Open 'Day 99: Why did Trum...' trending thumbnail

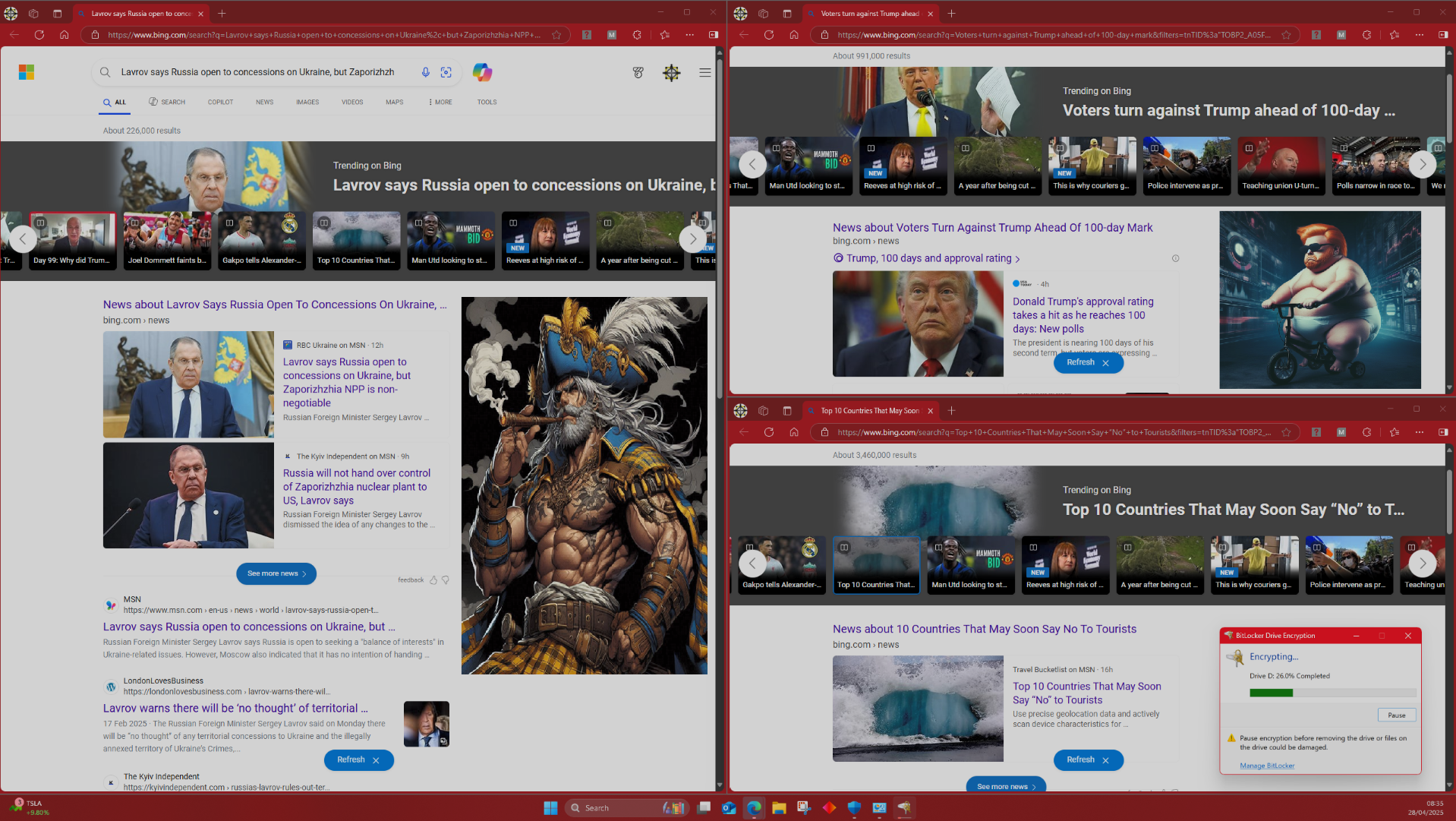(x=72, y=240)
